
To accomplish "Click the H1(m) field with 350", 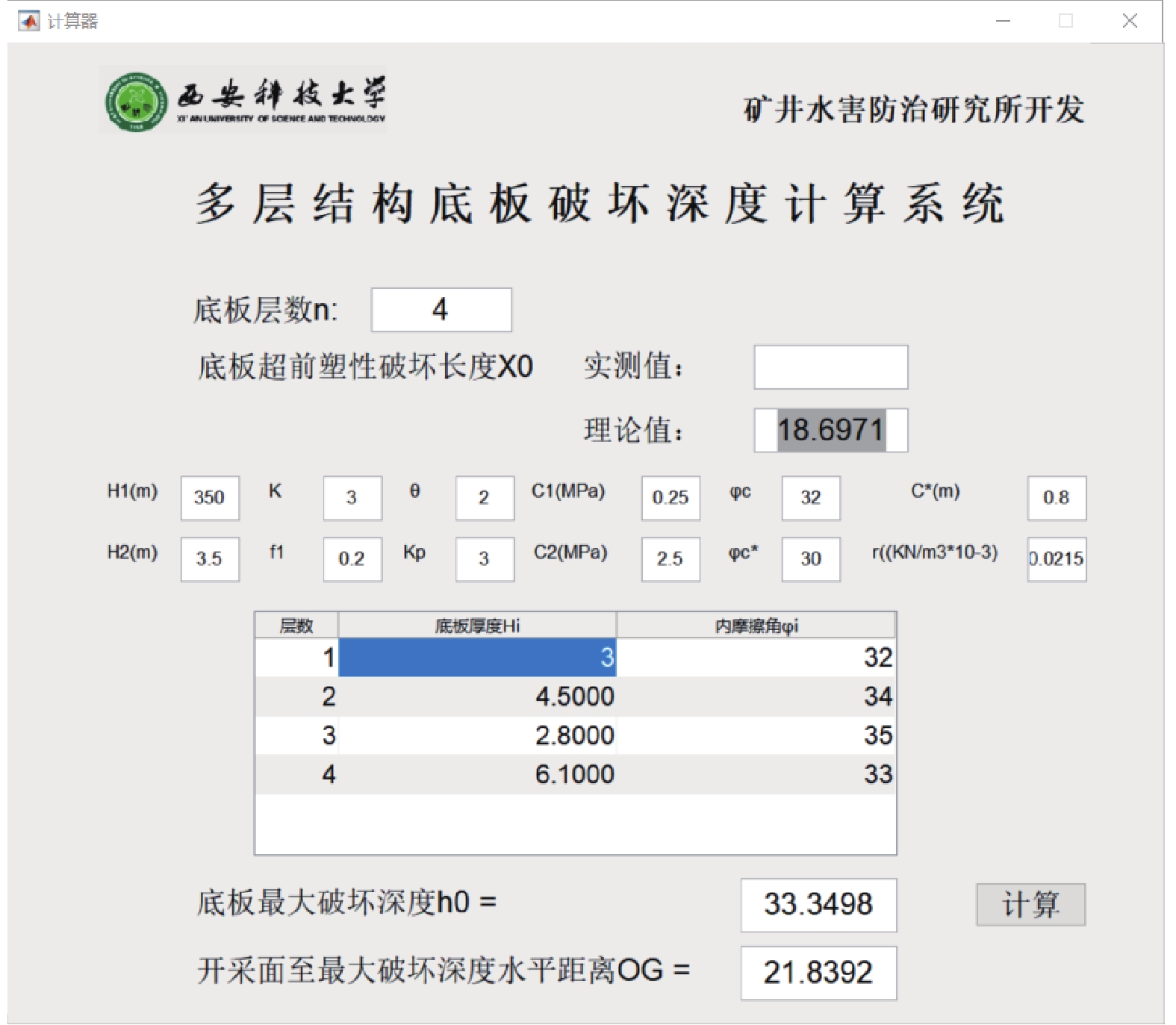I will tap(210, 498).
